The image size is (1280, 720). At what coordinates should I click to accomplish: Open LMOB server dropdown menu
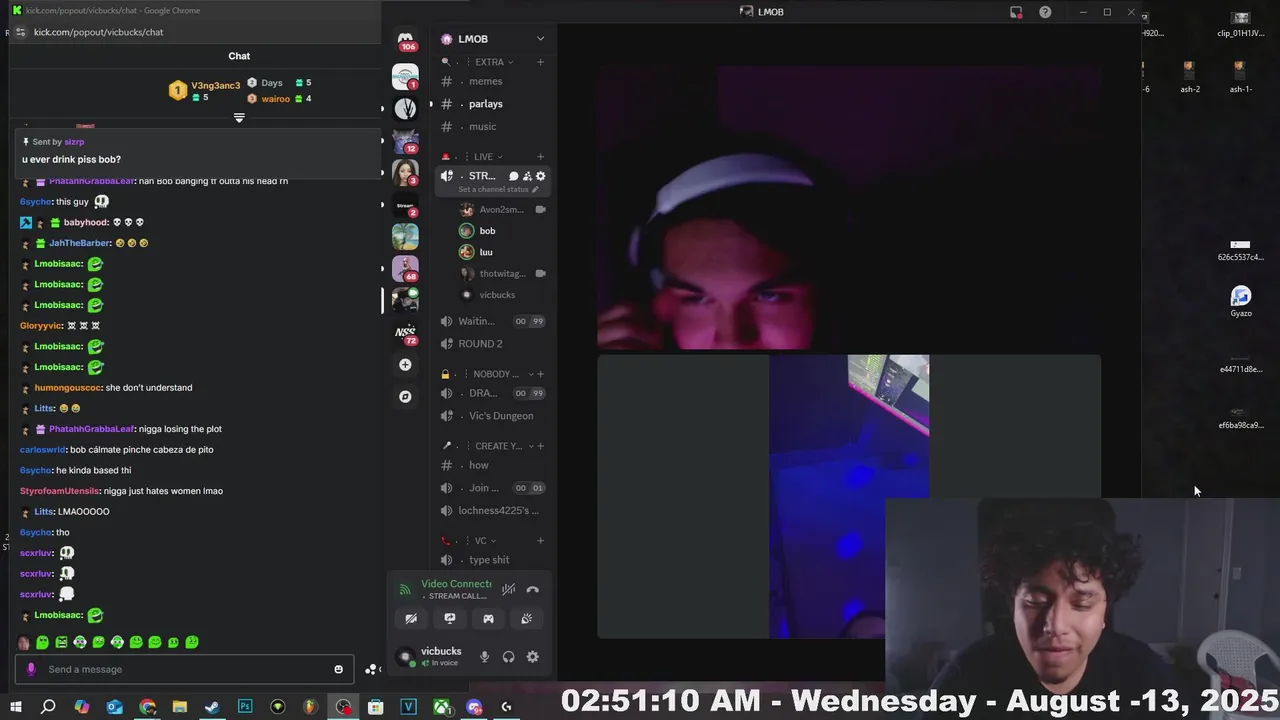point(541,39)
